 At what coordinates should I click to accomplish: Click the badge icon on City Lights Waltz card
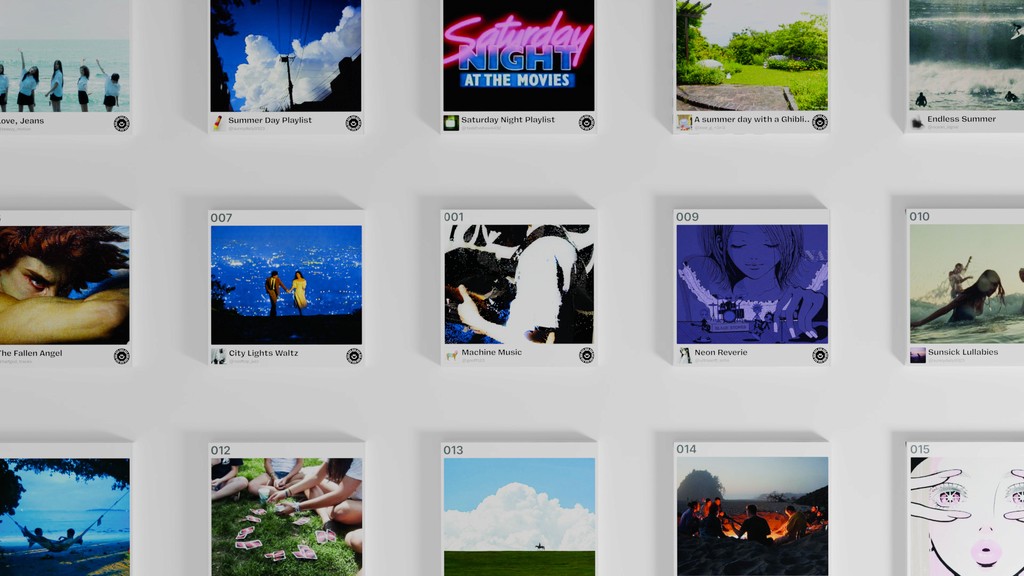pyautogui.click(x=354, y=355)
